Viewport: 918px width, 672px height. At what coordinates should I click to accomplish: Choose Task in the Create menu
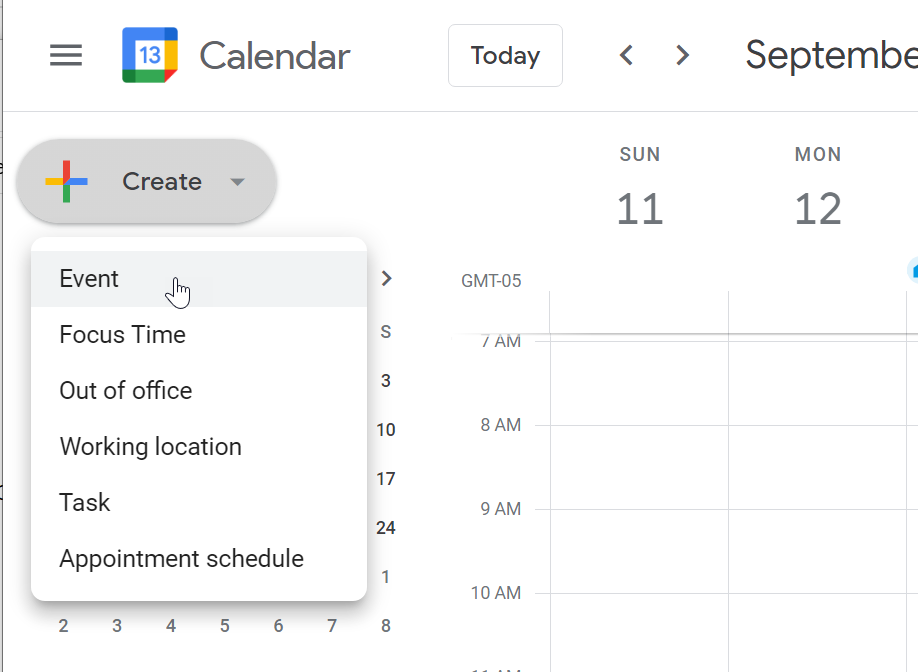85,503
